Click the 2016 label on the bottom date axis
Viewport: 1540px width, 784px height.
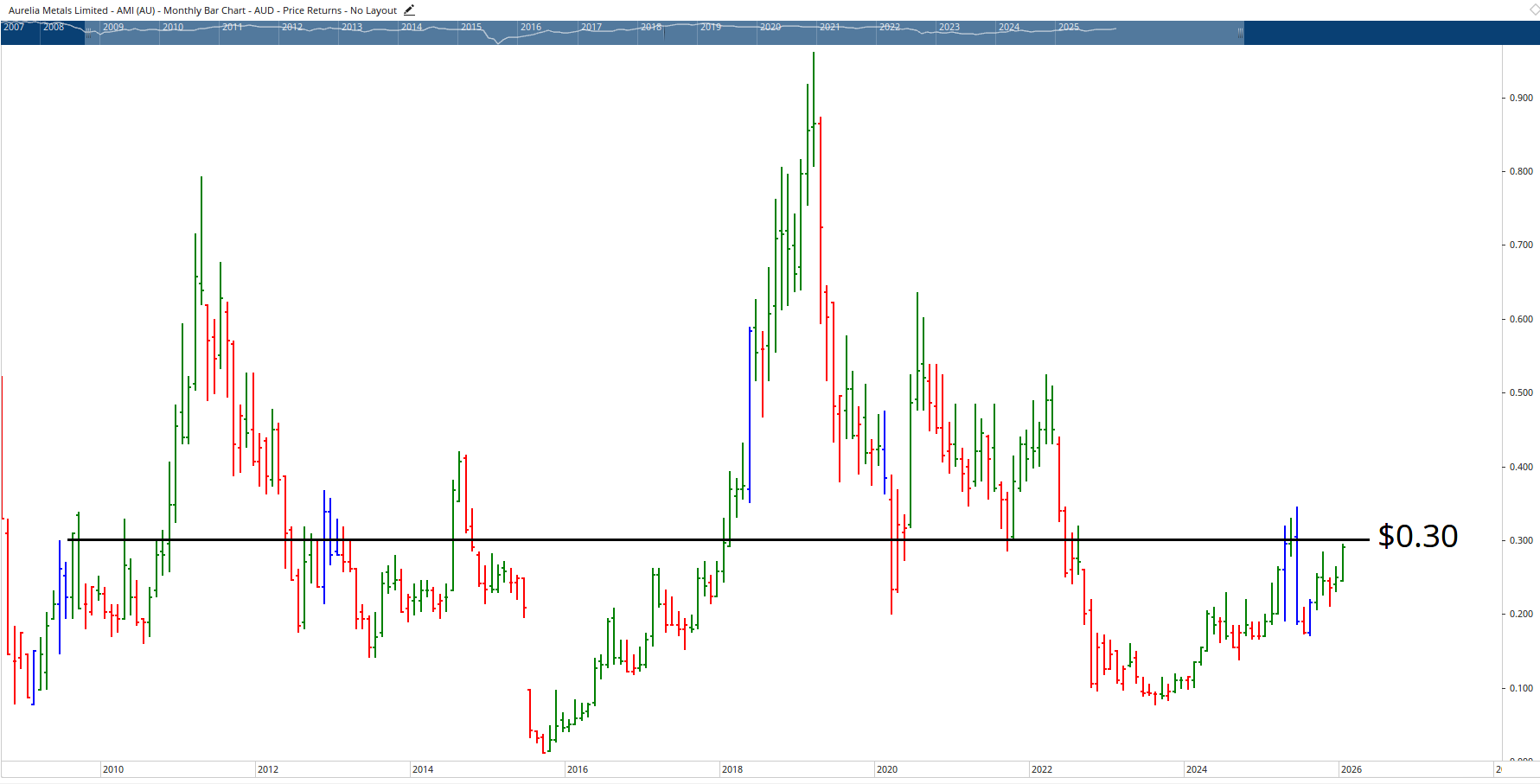pyautogui.click(x=579, y=768)
